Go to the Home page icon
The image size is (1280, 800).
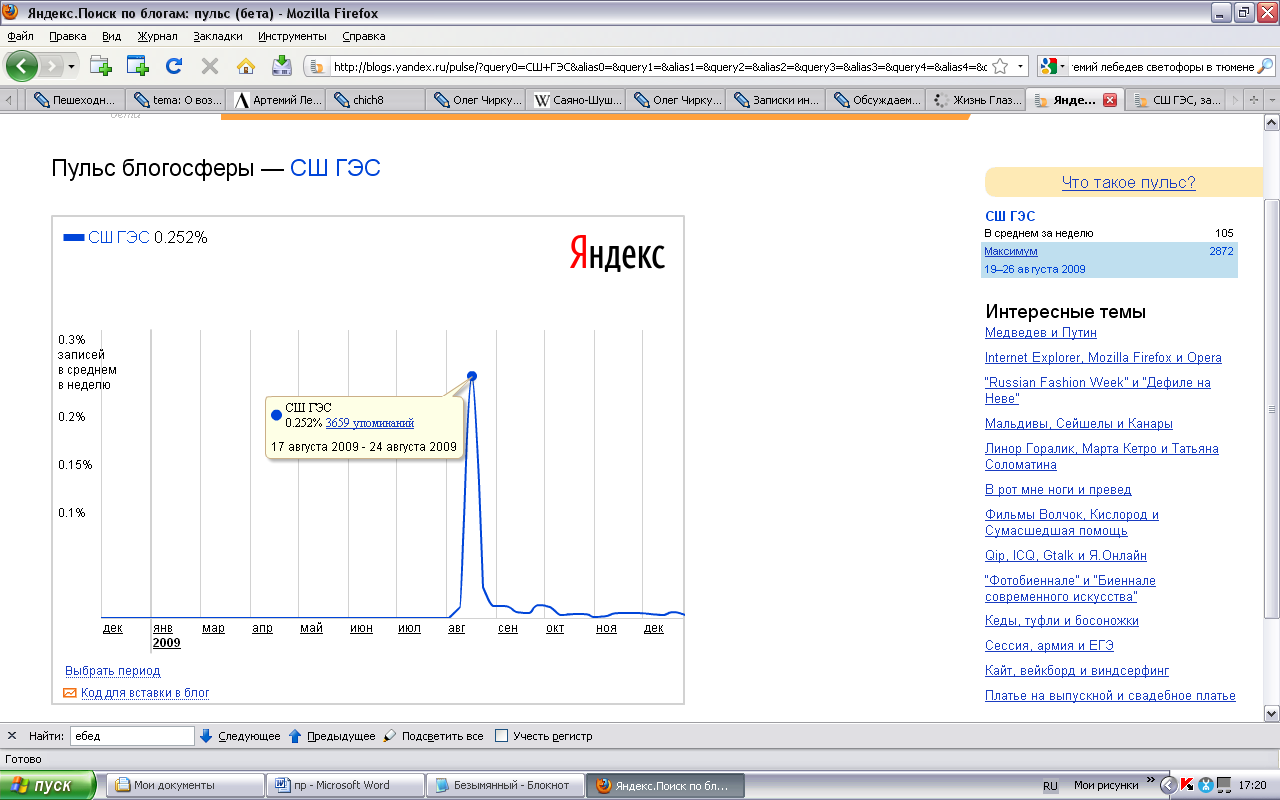click(246, 66)
